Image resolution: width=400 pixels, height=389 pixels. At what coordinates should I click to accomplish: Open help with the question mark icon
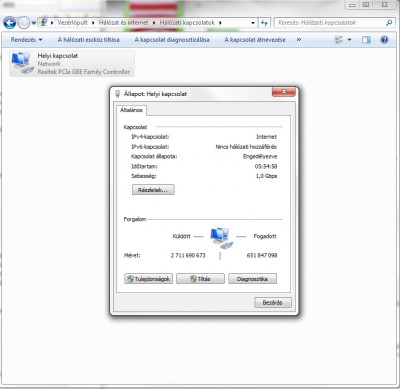(384, 40)
